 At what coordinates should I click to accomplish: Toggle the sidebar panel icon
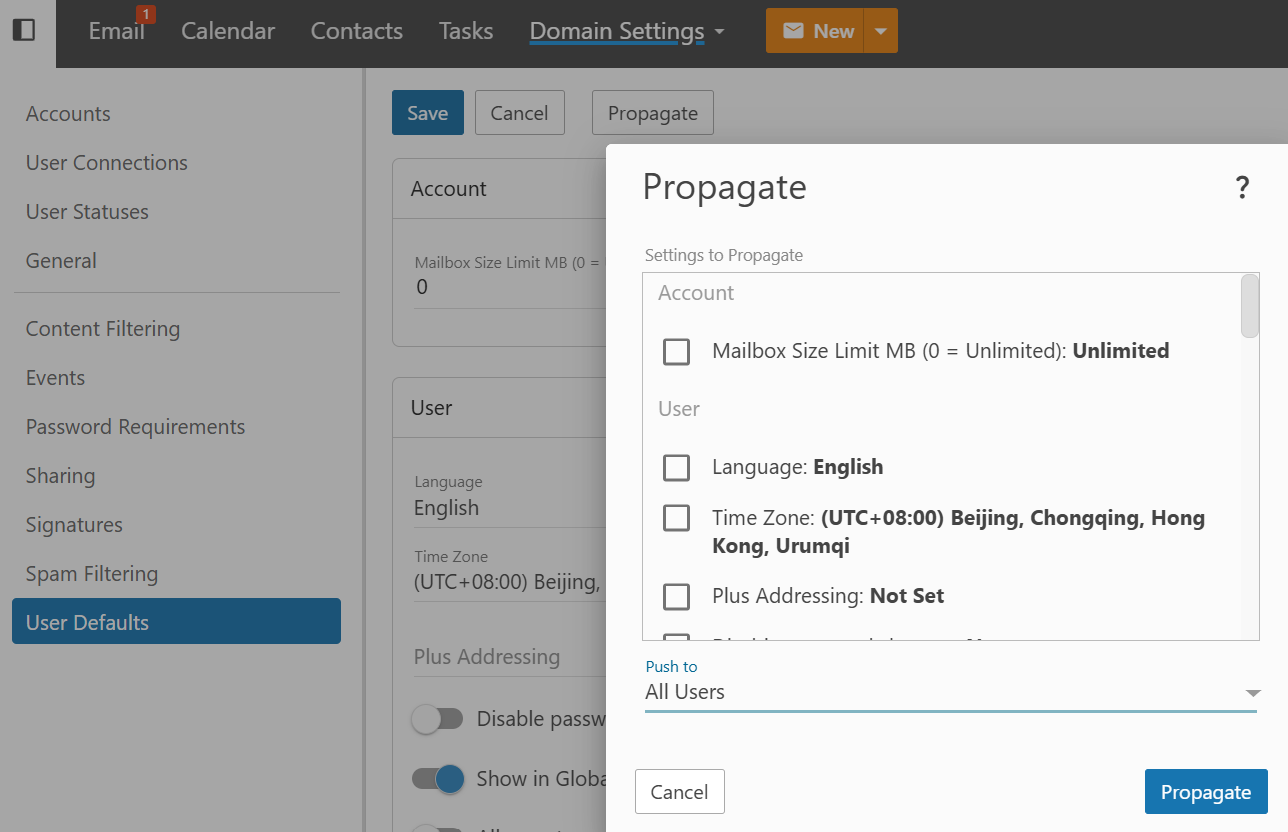click(24, 30)
